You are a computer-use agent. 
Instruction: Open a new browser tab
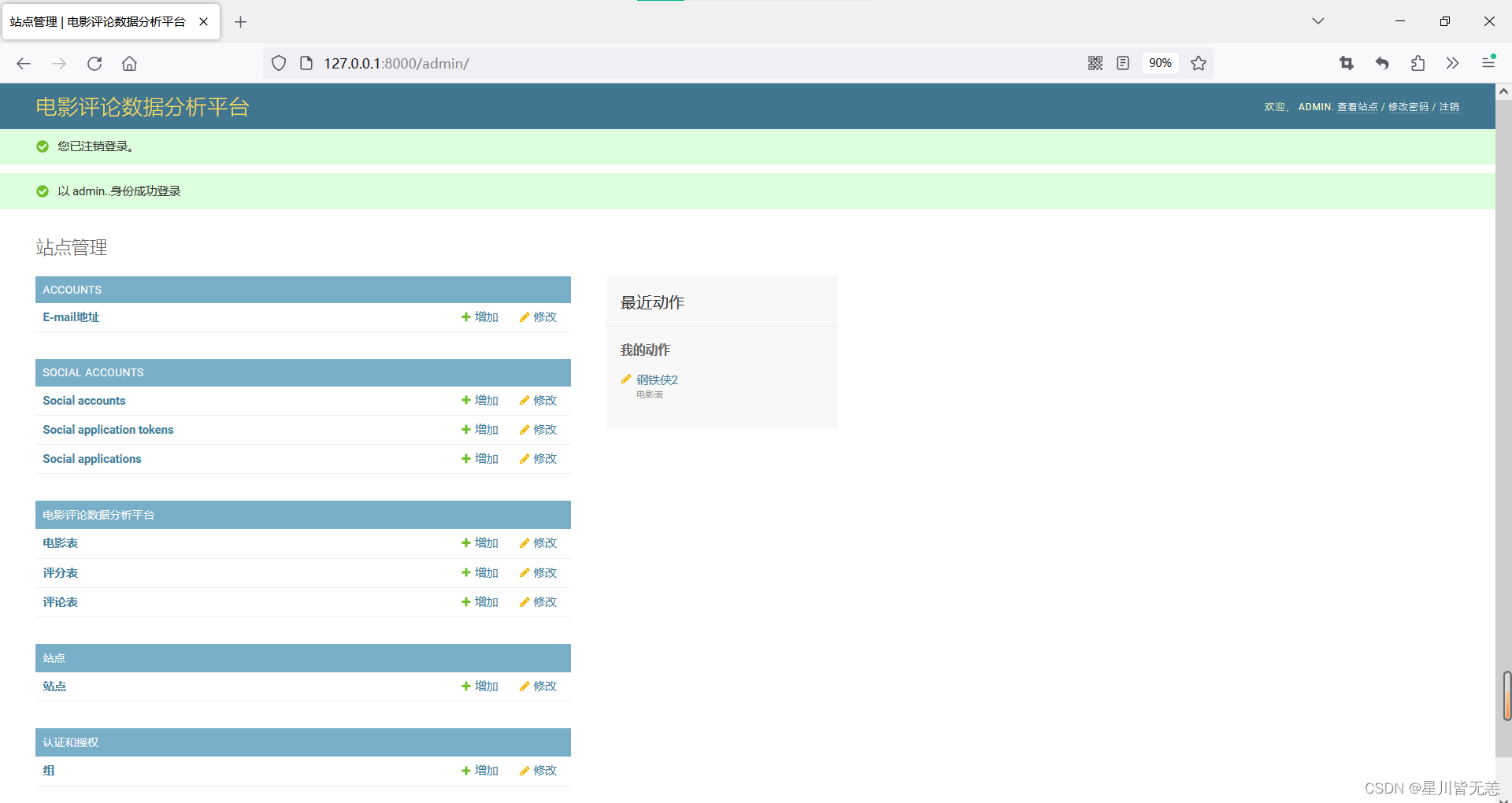241,22
